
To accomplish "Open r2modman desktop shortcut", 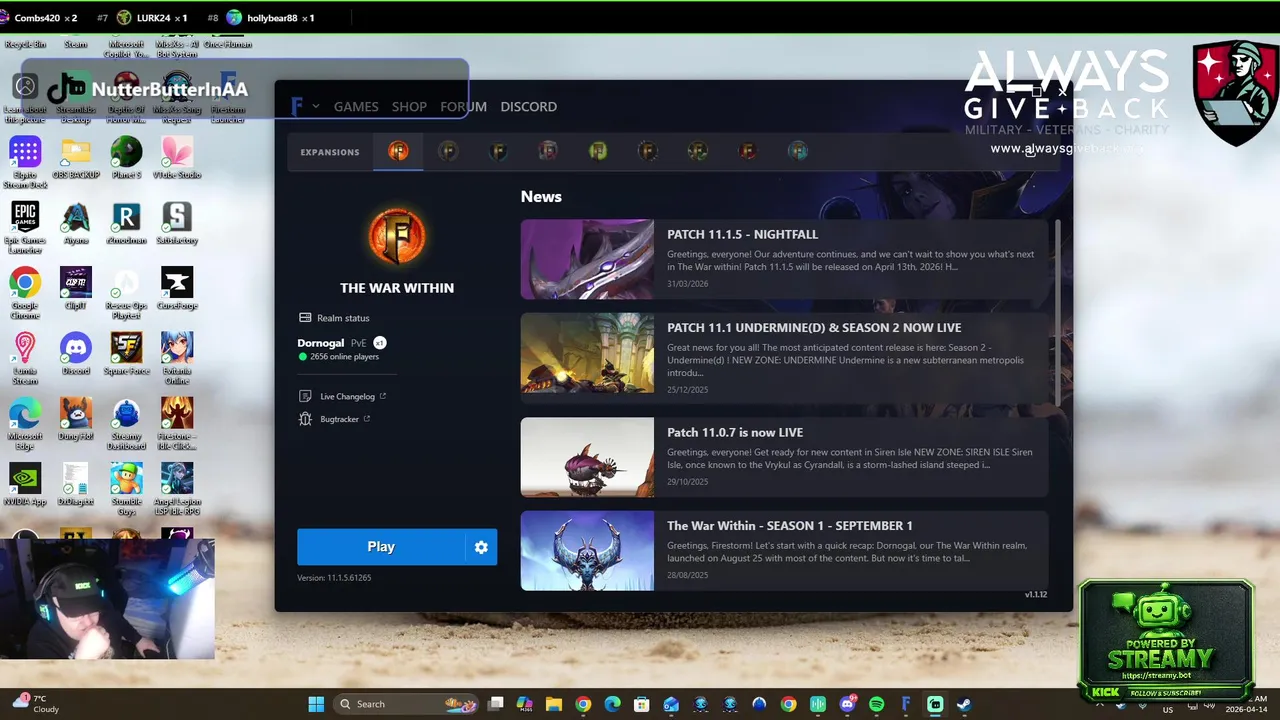I will click(126, 223).
